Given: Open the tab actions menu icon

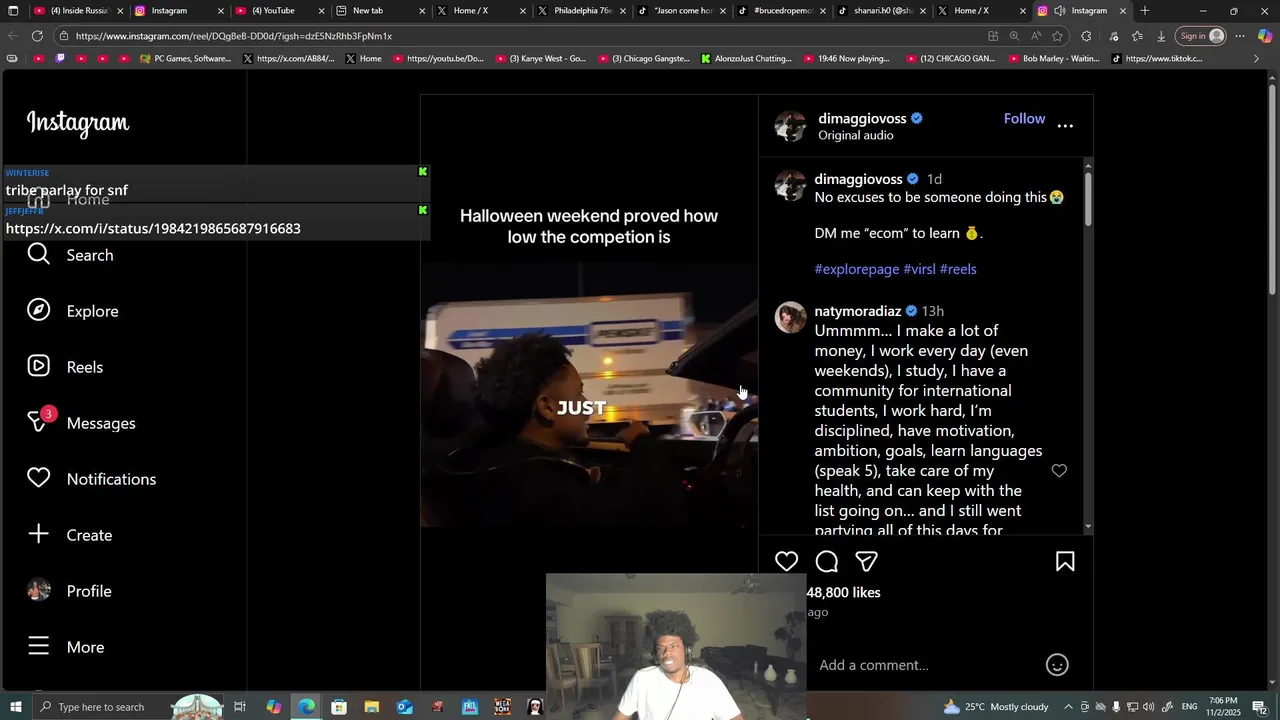Looking at the screenshot, I should pos(13,11).
